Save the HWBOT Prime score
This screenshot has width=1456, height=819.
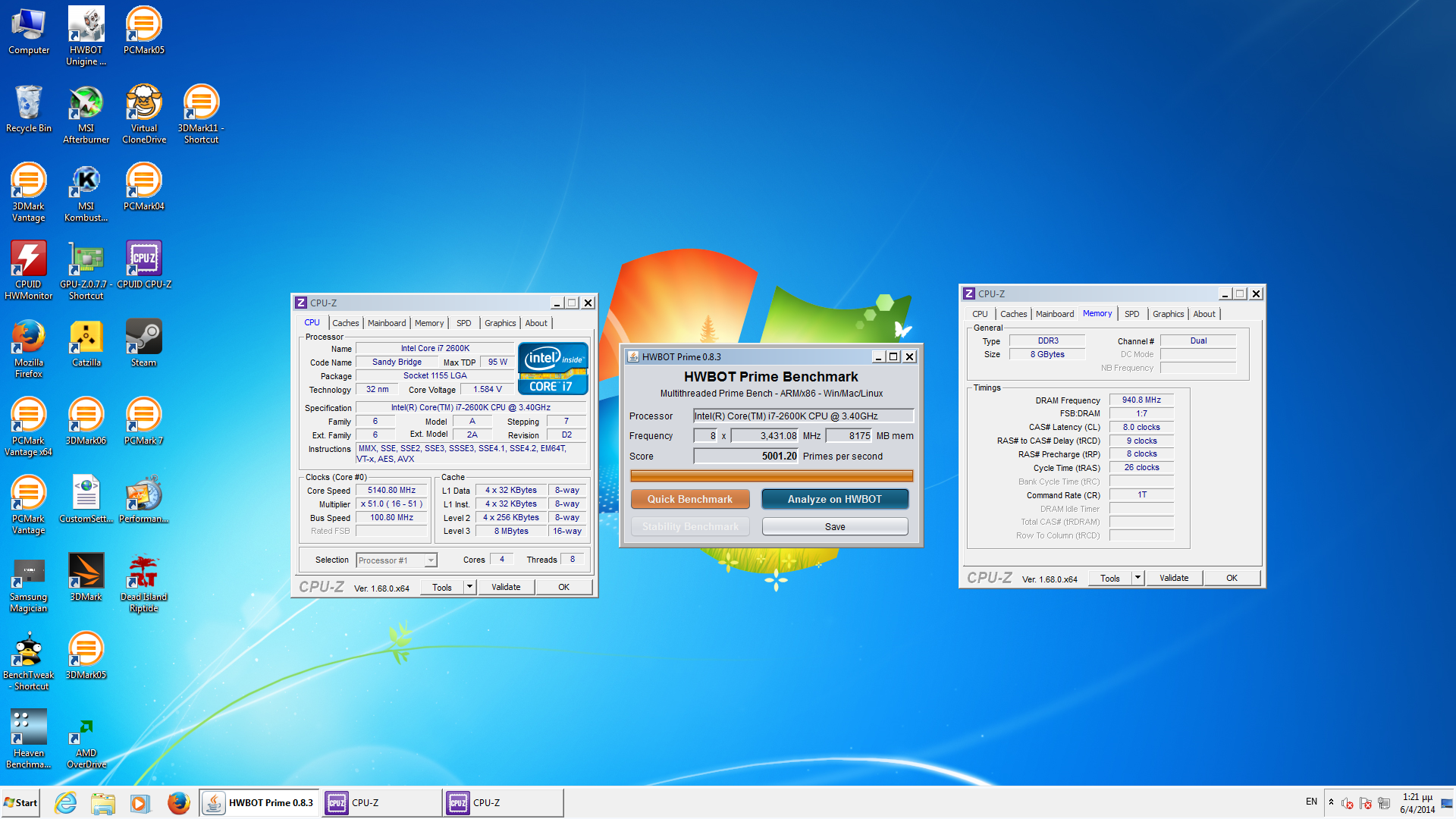click(835, 526)
